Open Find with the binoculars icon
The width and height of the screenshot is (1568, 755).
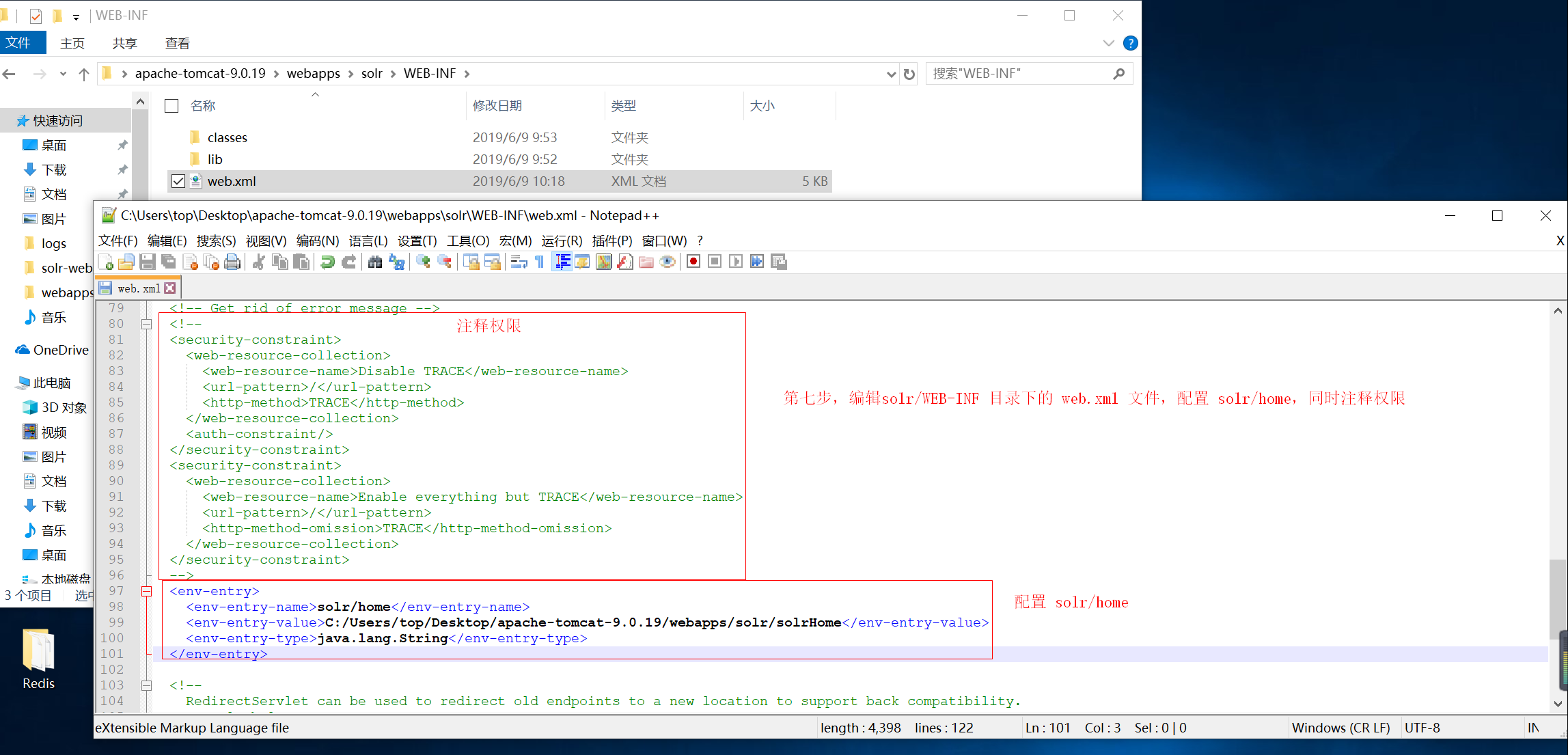pyautogui.click(x=375, y=262)
